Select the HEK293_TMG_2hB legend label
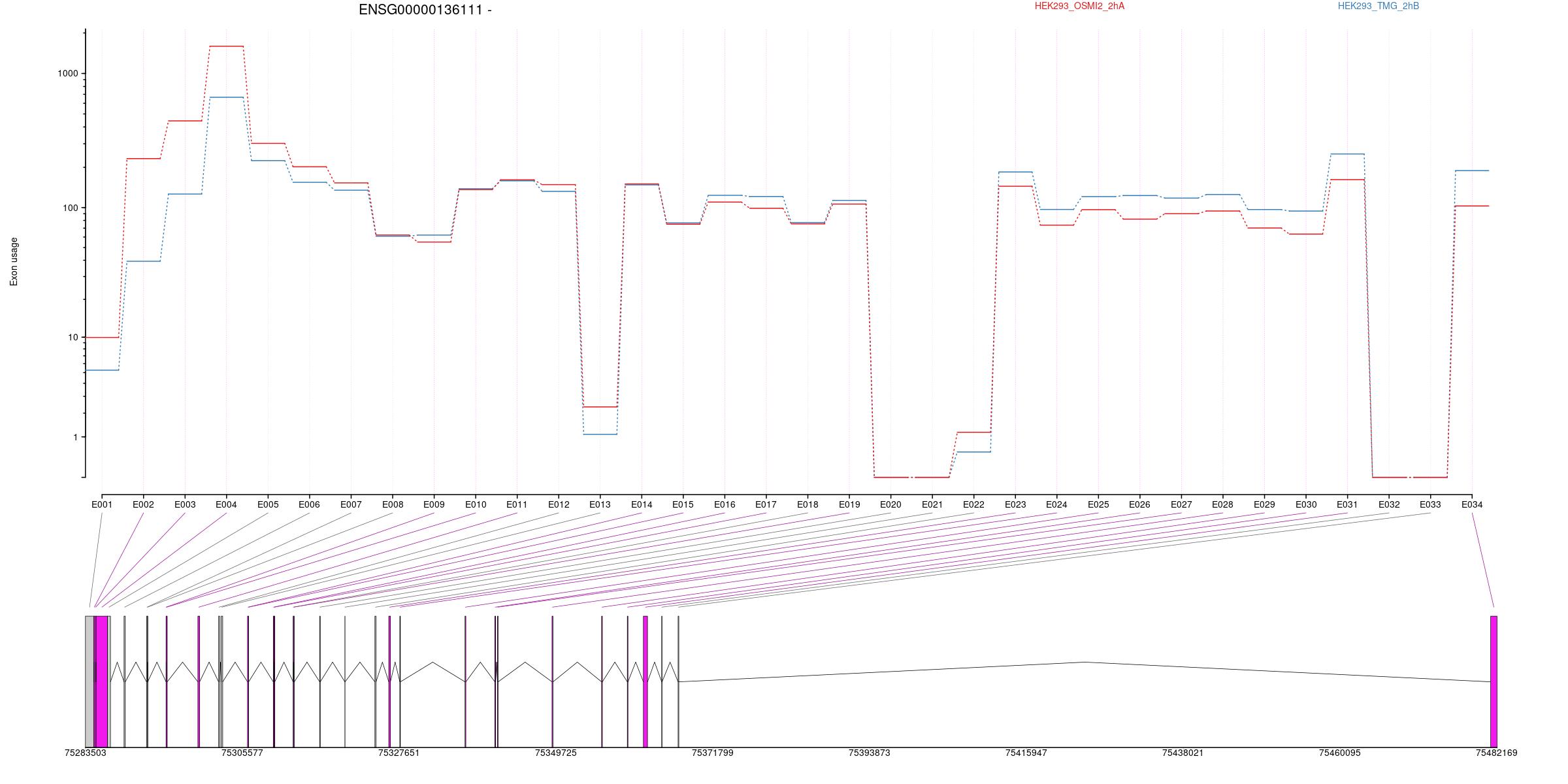The image size is (1568, 784). tap(1379, 6)
